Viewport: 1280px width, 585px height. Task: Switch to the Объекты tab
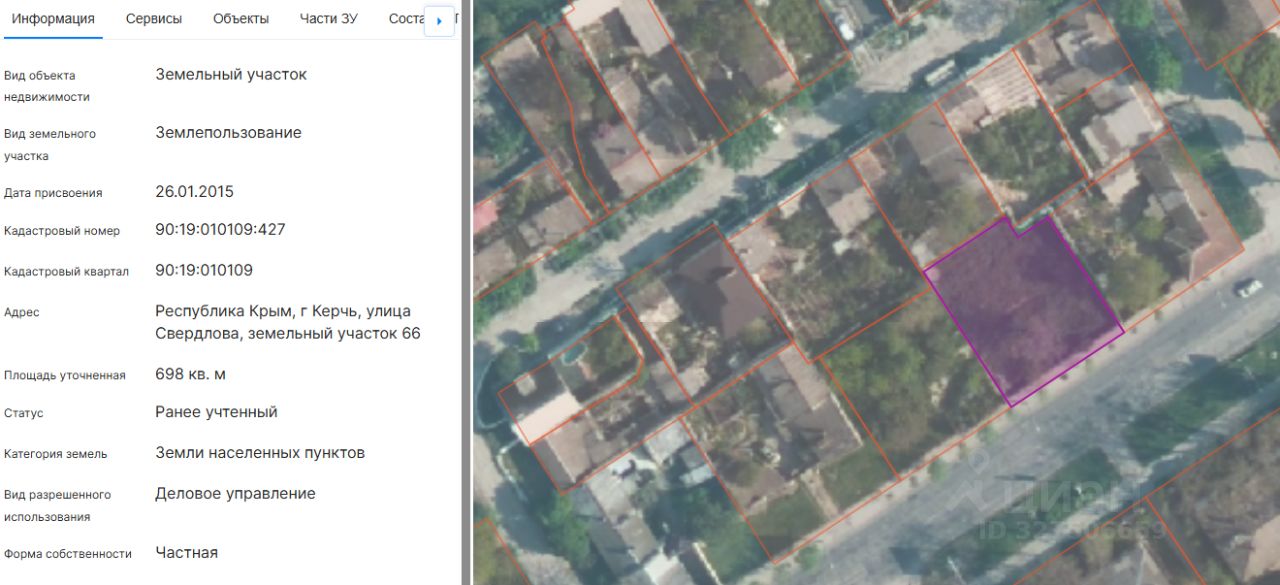click(x=241, y=19)
